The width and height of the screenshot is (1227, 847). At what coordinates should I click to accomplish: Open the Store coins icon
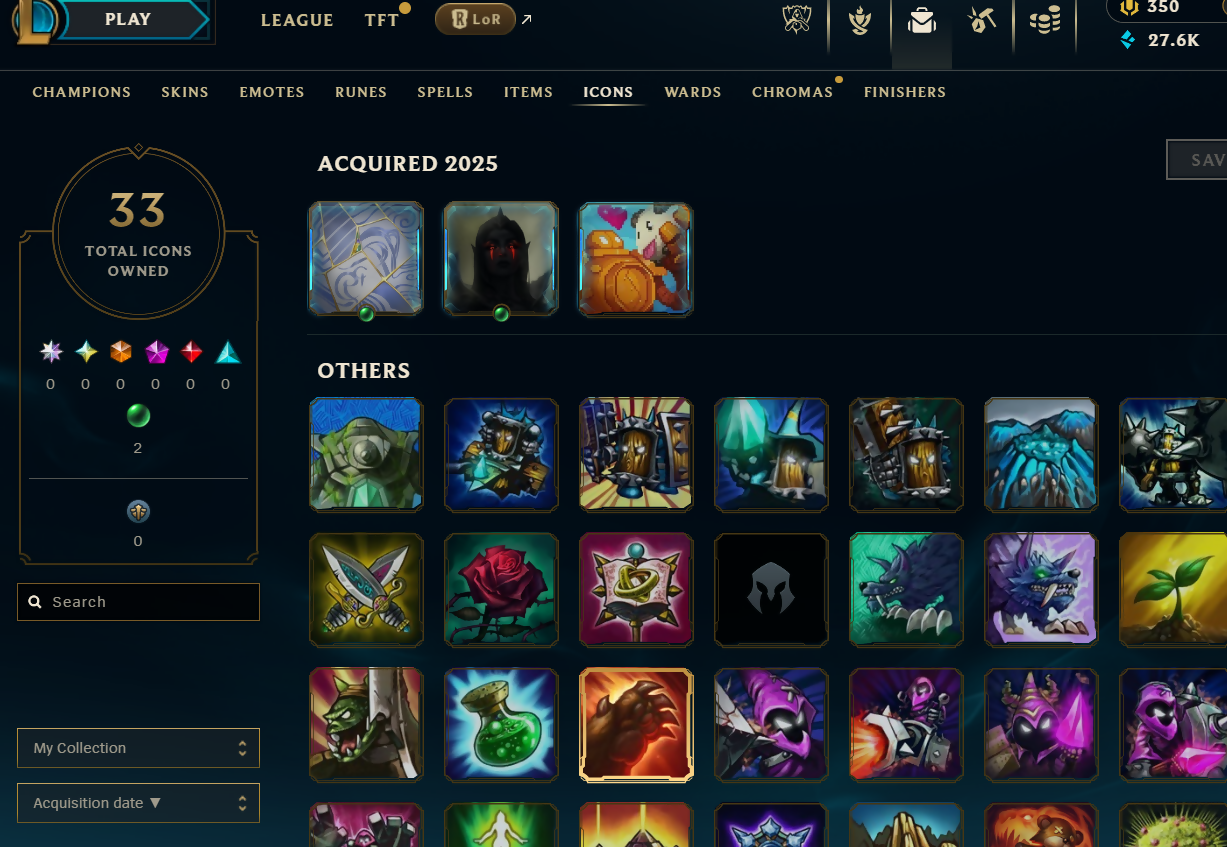click(x=1045, y=20)
